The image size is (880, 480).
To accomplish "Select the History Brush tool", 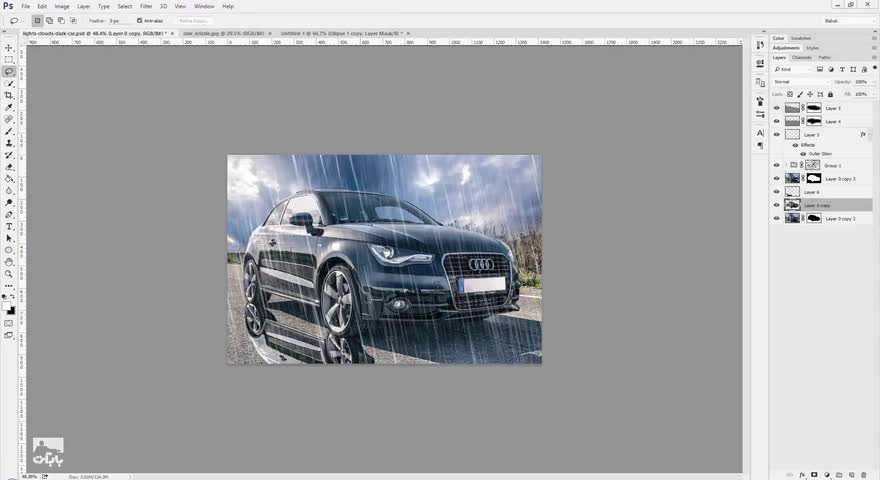I will click(x=8, y=155).
